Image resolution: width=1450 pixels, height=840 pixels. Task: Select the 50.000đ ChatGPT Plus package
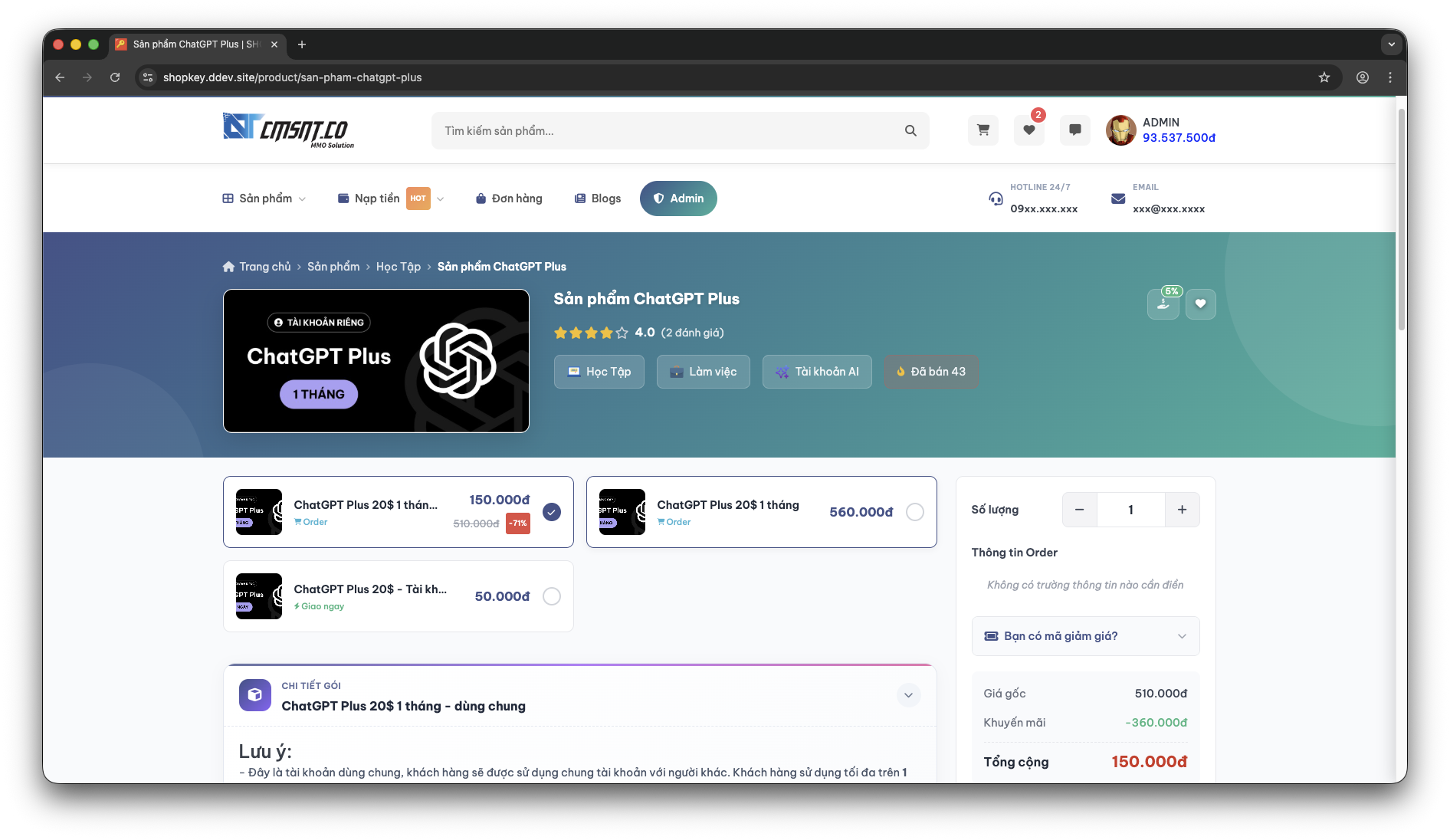coord(551,596)
